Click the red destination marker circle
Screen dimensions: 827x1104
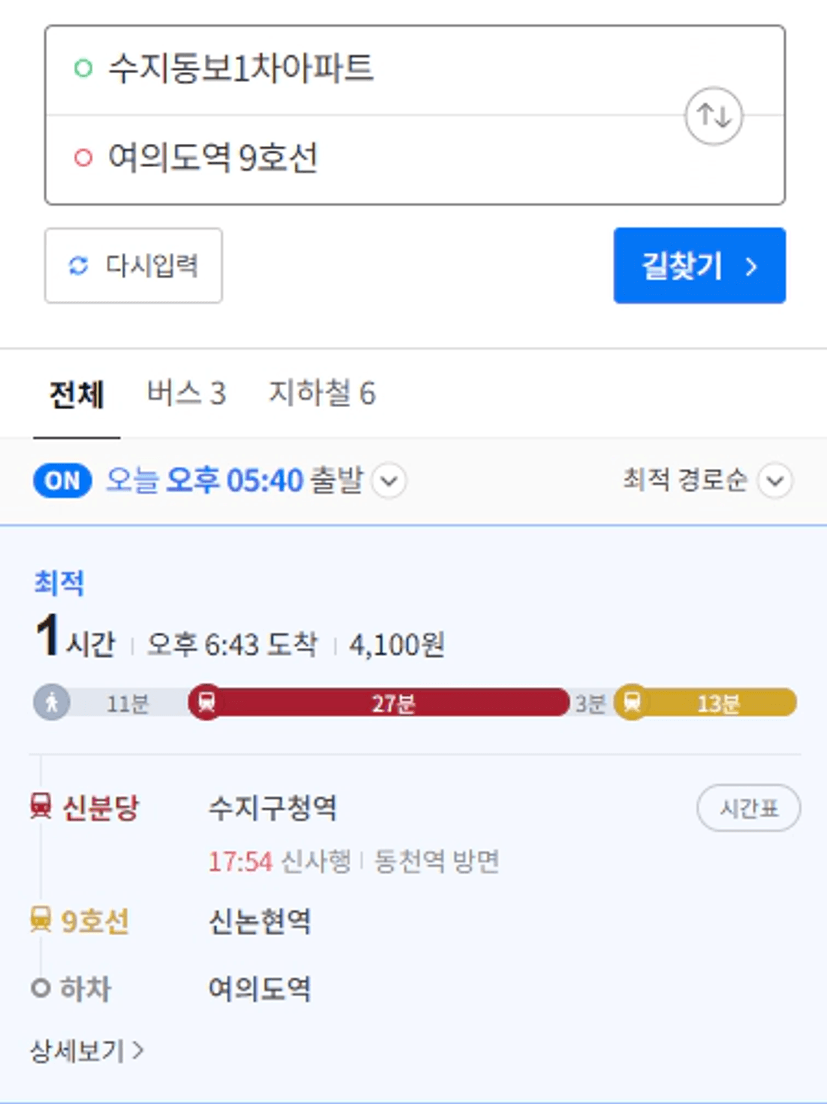tap(83, 157)
